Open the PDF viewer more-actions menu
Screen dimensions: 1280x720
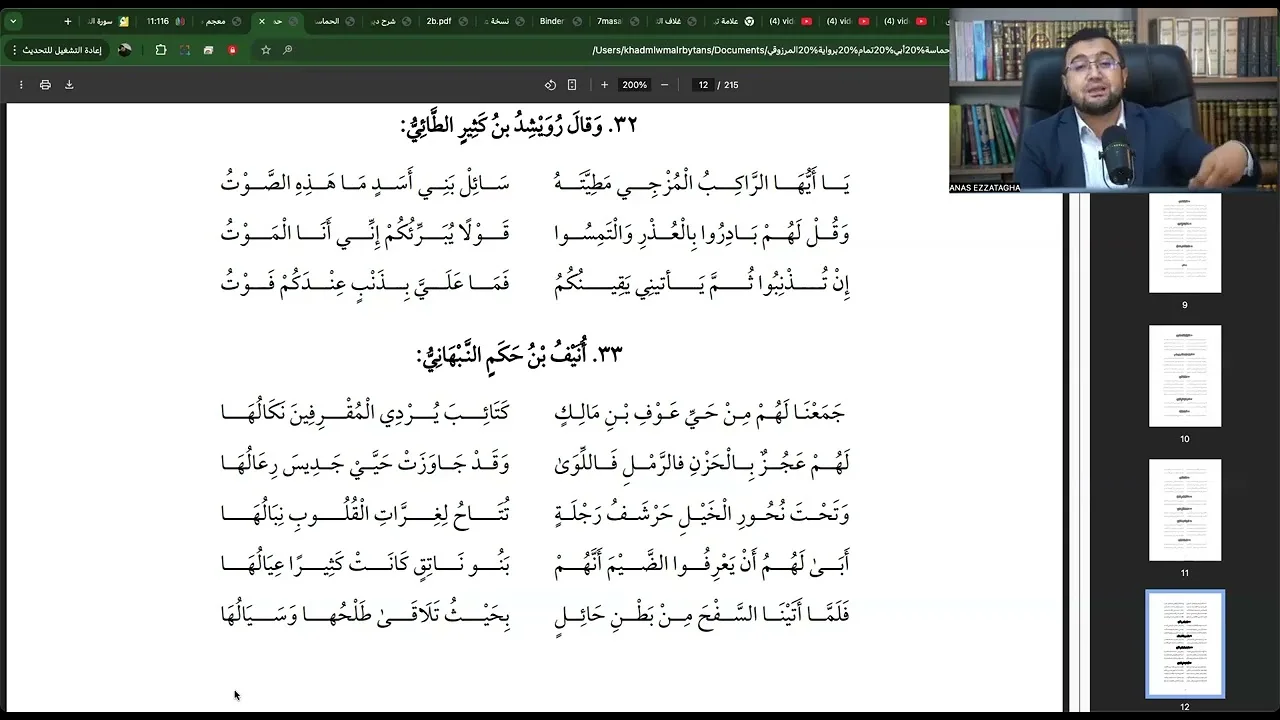tap(21, 85)
